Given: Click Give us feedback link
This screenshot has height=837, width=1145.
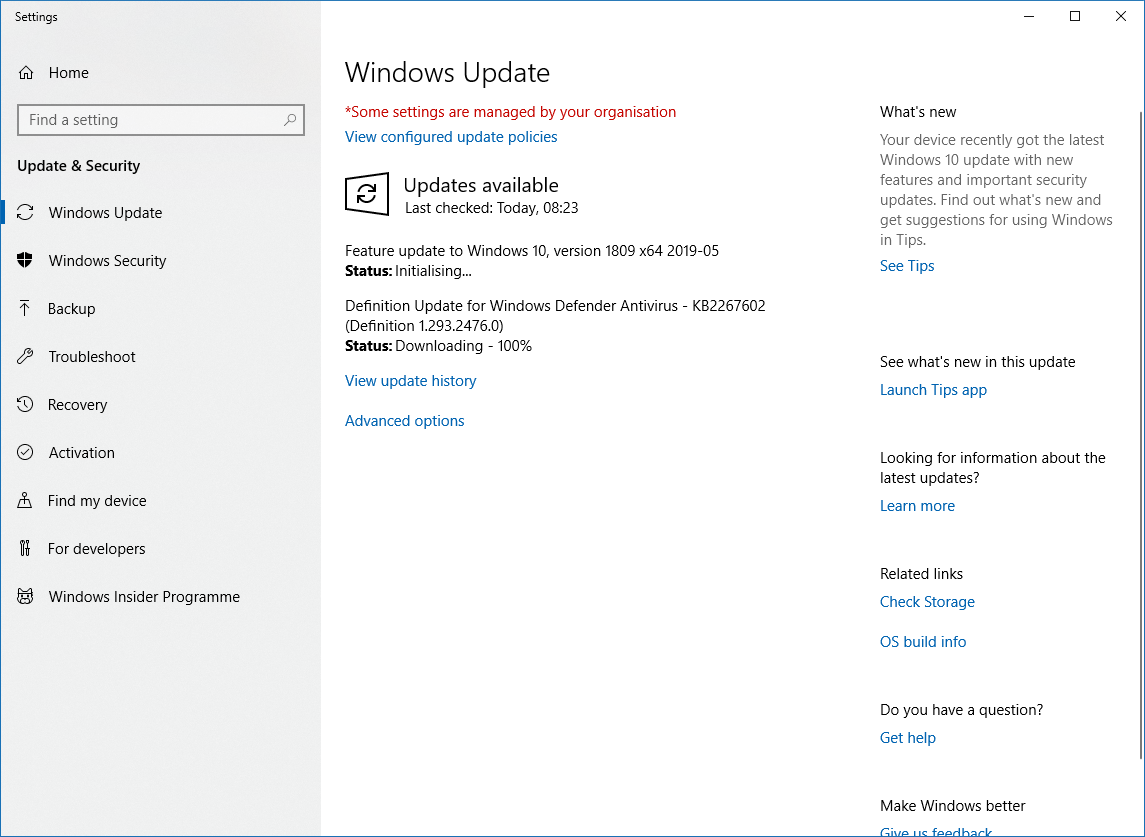Looking at the screenshot, I should pyautogui.click(x=935, y=832).
